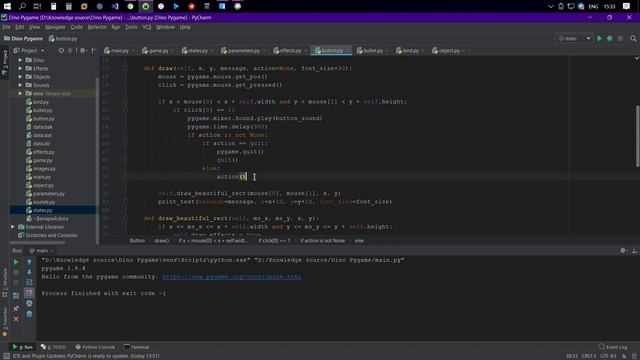The width and height of the screenshot is (640, 360).
Task: Toggle the Structure side tool button
Action: pos(5,282)
